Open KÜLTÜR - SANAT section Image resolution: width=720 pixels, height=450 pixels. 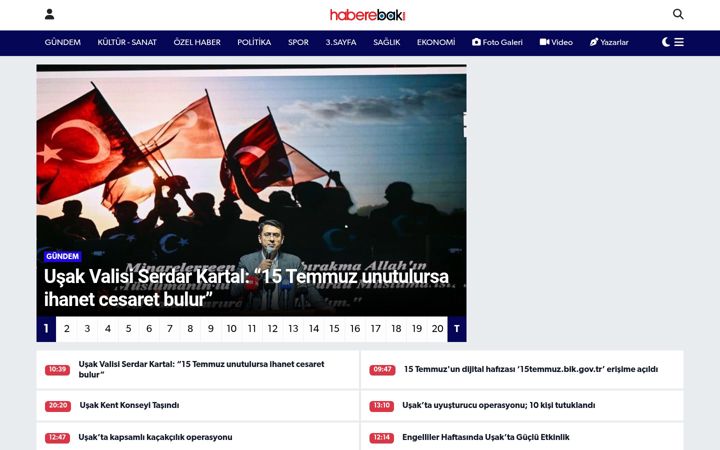pyautogui.click(x=127, y=42)
